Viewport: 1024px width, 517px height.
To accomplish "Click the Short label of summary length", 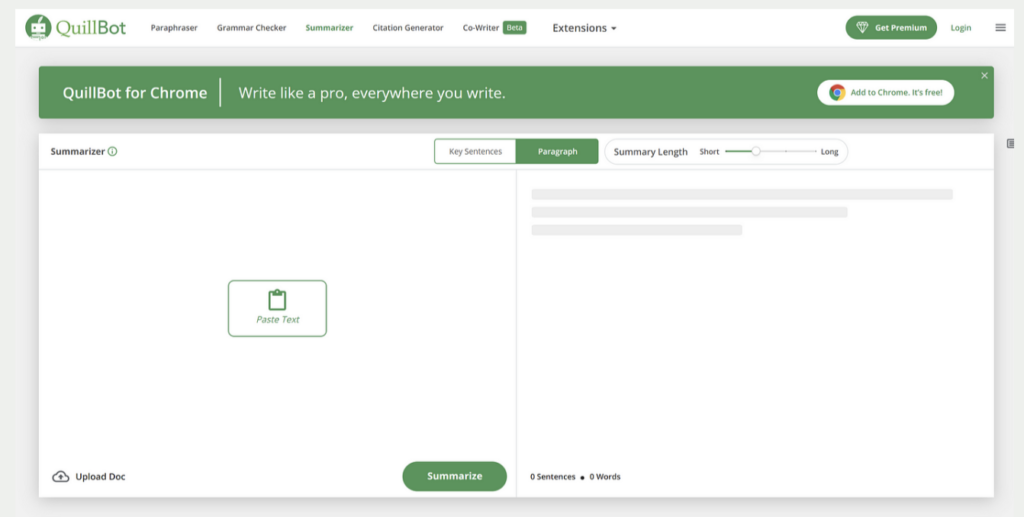I will pos(709,152).
